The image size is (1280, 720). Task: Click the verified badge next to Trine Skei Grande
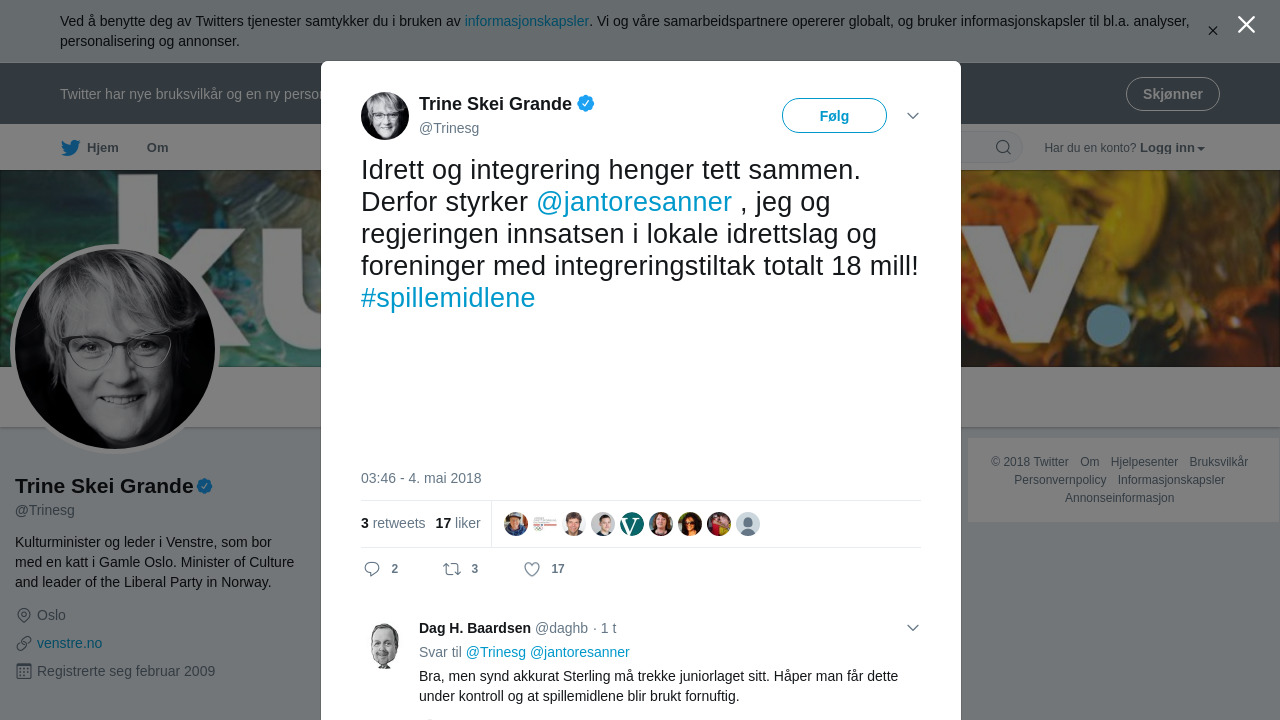click(586, 103)
